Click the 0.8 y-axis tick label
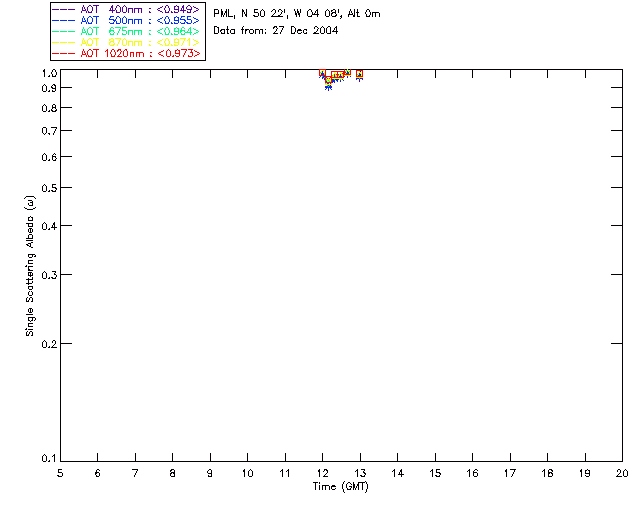This screenshot has height=512, width=640. pyautogui.click(x=49, y=108)
